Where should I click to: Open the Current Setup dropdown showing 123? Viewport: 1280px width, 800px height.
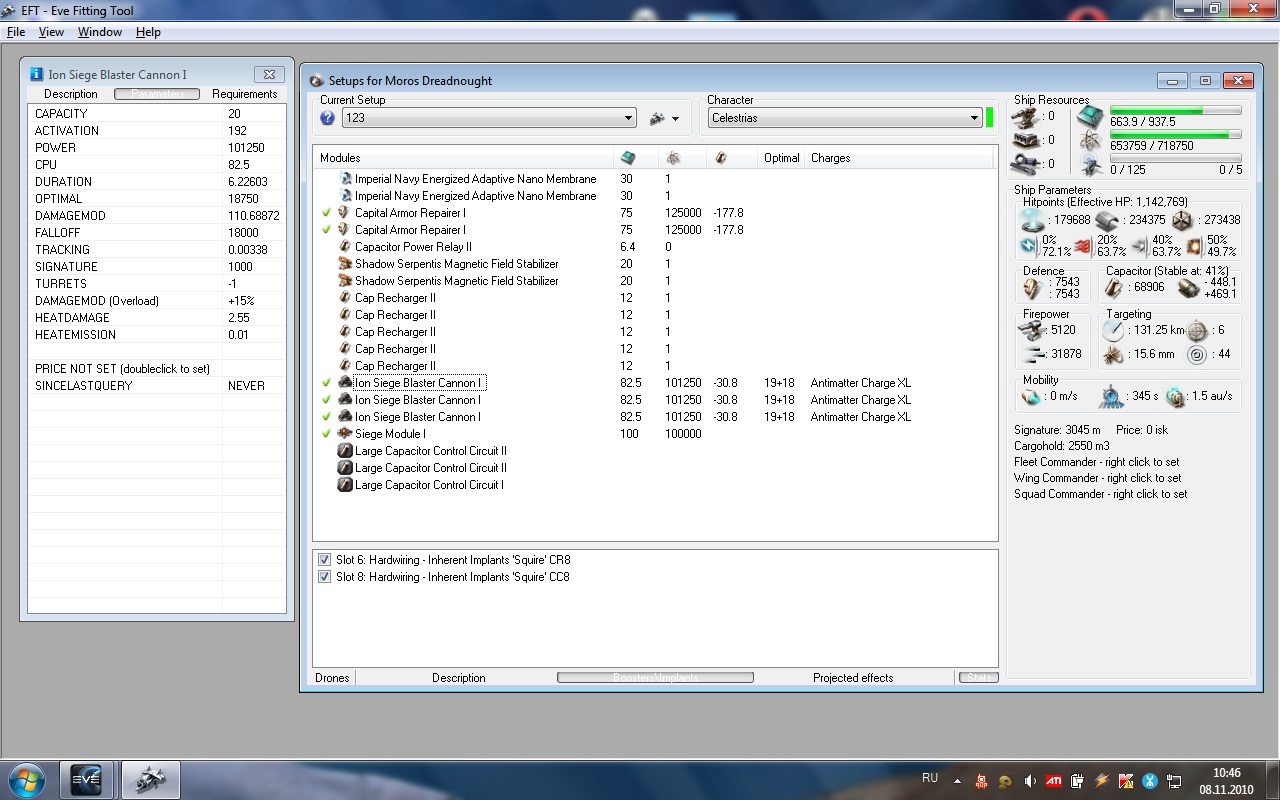(489, 118)
